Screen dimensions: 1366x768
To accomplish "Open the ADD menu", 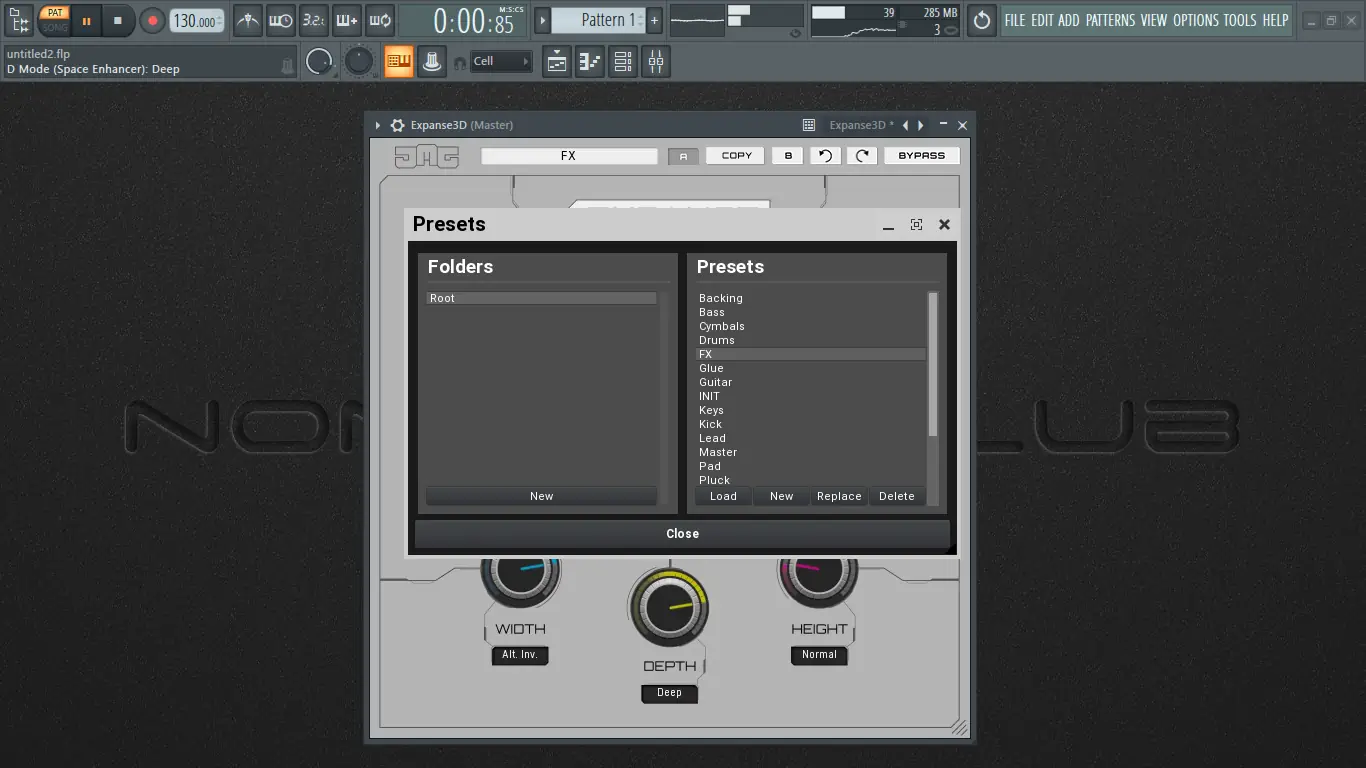I will point(1069,20).
